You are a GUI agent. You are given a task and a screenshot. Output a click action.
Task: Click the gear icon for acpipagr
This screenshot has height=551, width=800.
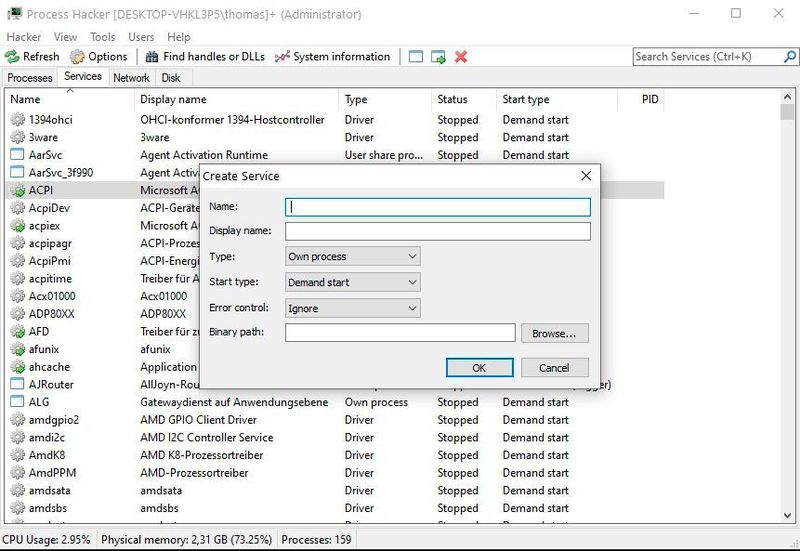[x=17, y=243]
